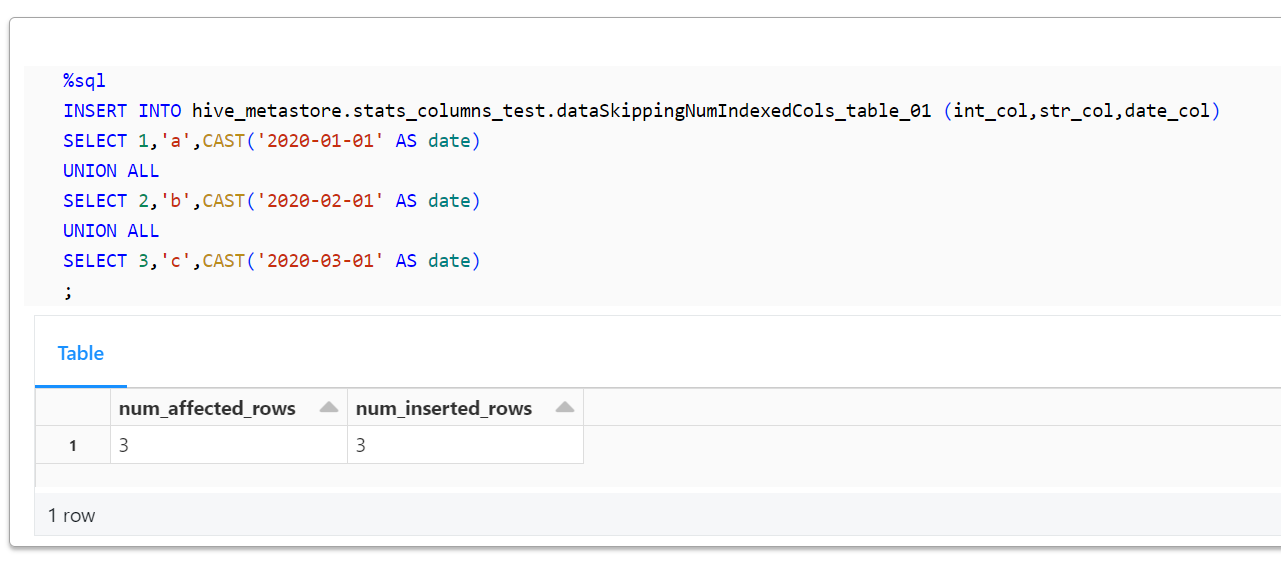Click the '2020-03-01' date string
Image resolution: width=1281 pixels, height=565 pixels.
click(321, 261)
